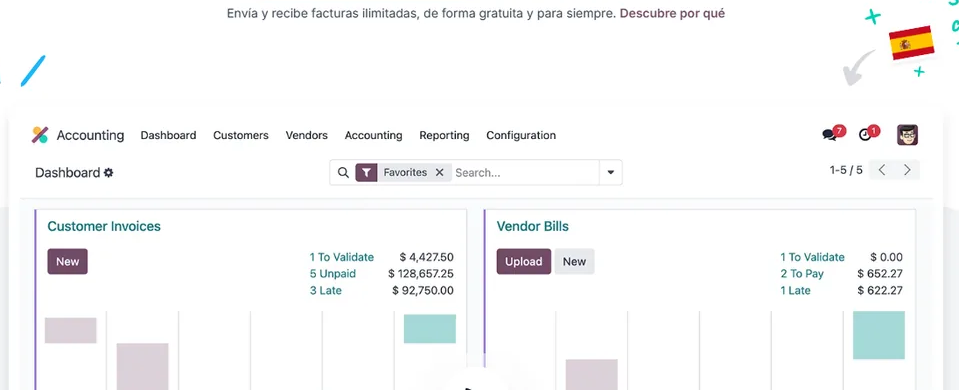Image resolution: width=959 pixels, height=390 pixels.
Task: Click the teal bar in Customer Invoices chart
Action: pos(429,329)
